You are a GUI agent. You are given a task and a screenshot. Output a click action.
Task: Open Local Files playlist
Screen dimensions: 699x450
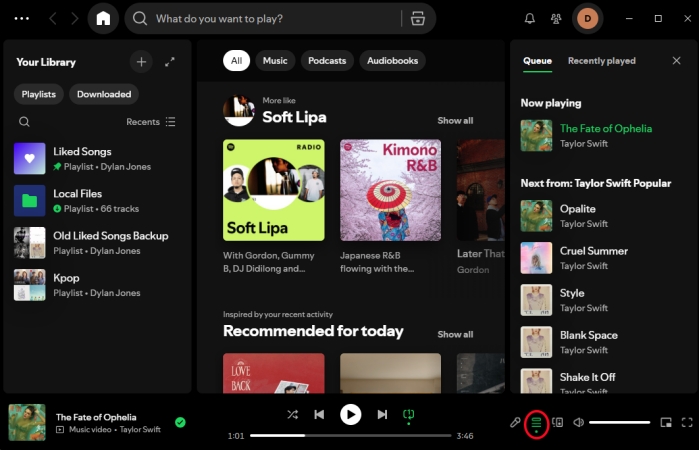tap(97, 201)
